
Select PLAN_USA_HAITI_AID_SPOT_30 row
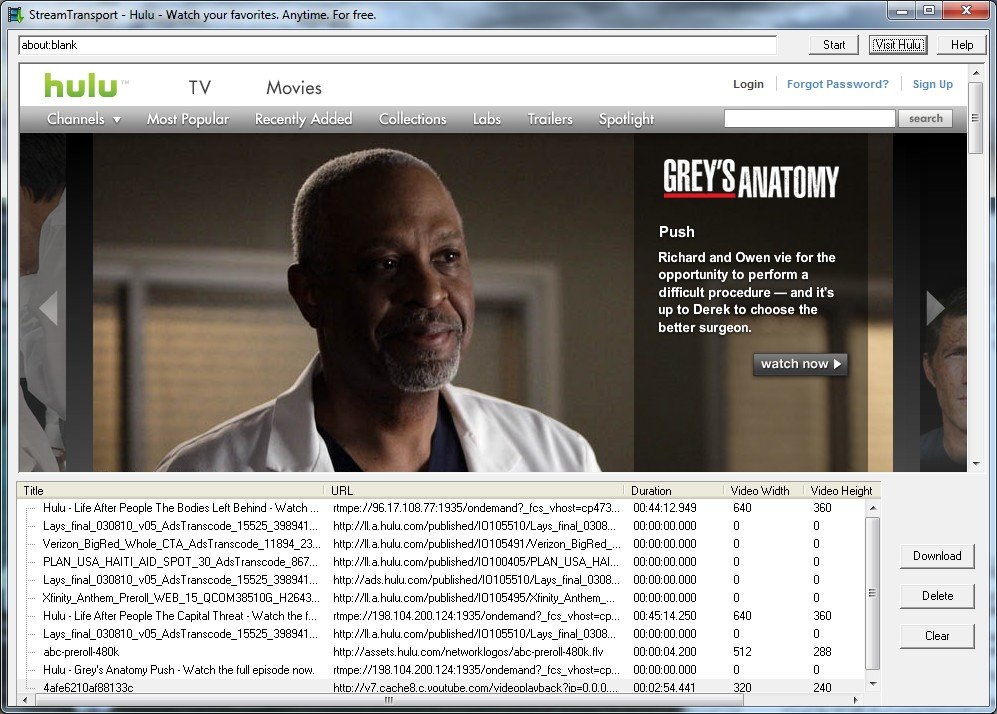[x=441, y=562]
